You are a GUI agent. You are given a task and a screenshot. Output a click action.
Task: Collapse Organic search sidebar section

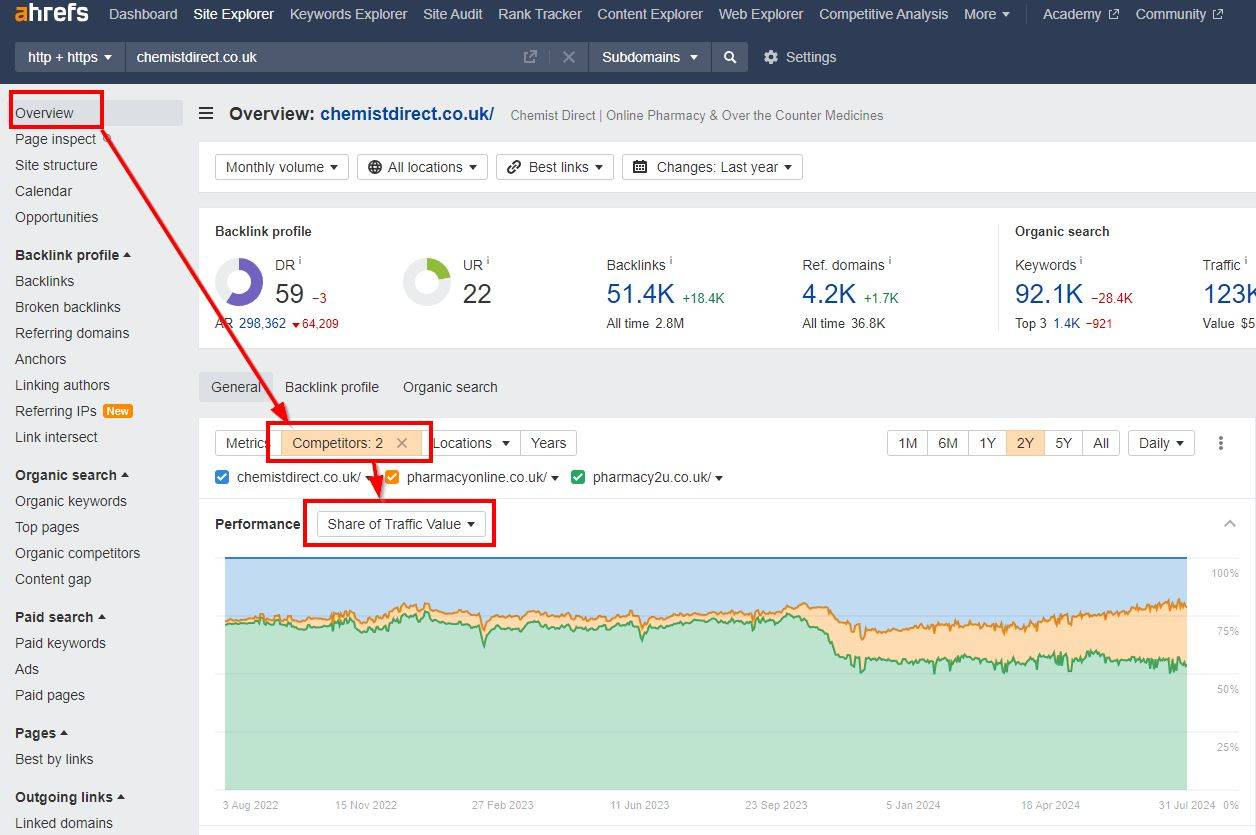click(72, 475)
